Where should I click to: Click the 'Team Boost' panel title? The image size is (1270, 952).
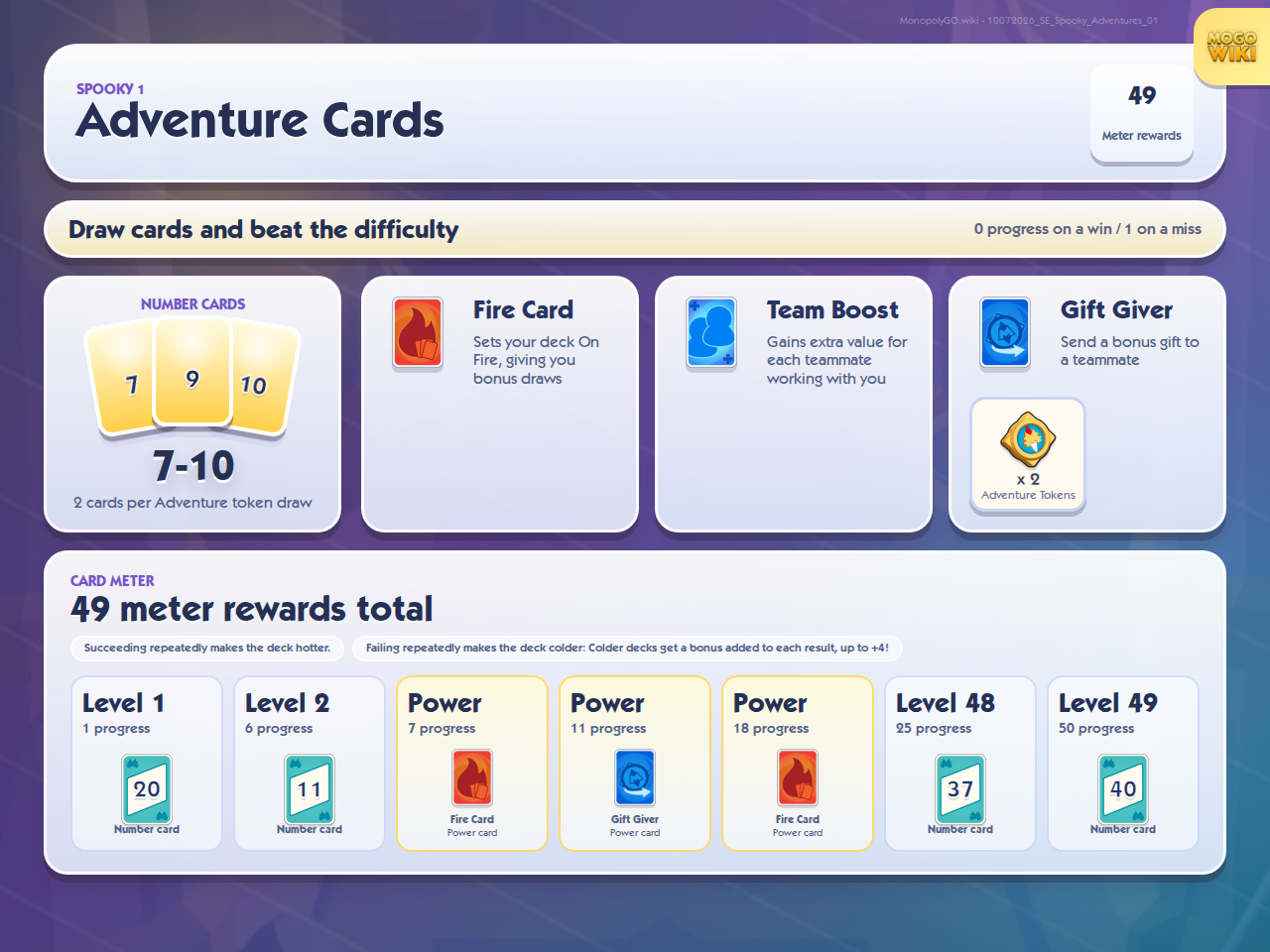tap(832, 310)
